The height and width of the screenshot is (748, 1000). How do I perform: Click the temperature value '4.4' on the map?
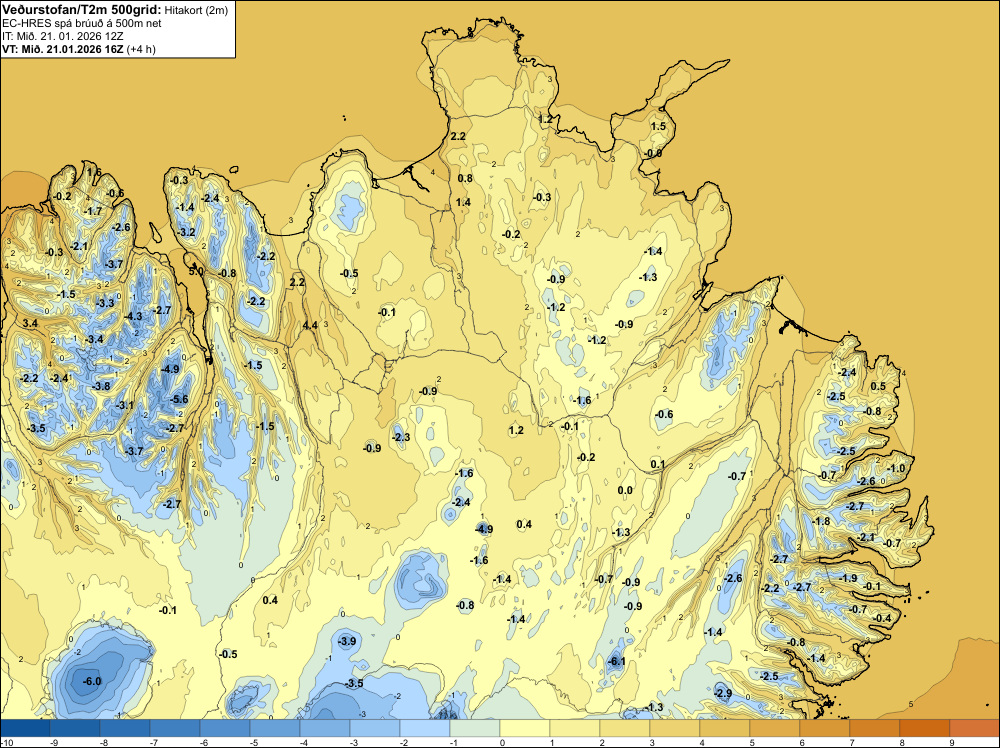pyautogui.click(x=309, y=325)
